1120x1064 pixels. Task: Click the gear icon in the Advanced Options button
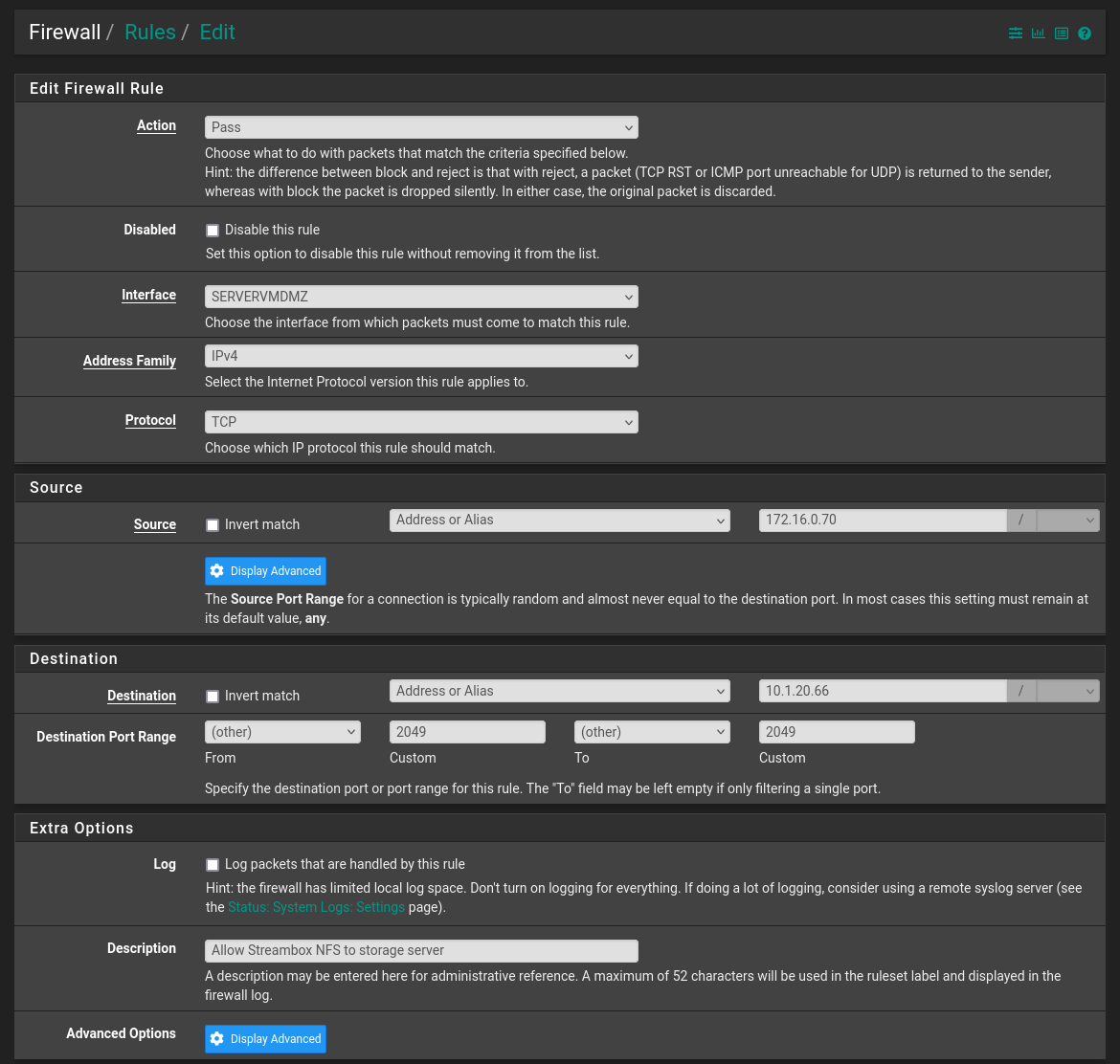(x=217, y=1038)
